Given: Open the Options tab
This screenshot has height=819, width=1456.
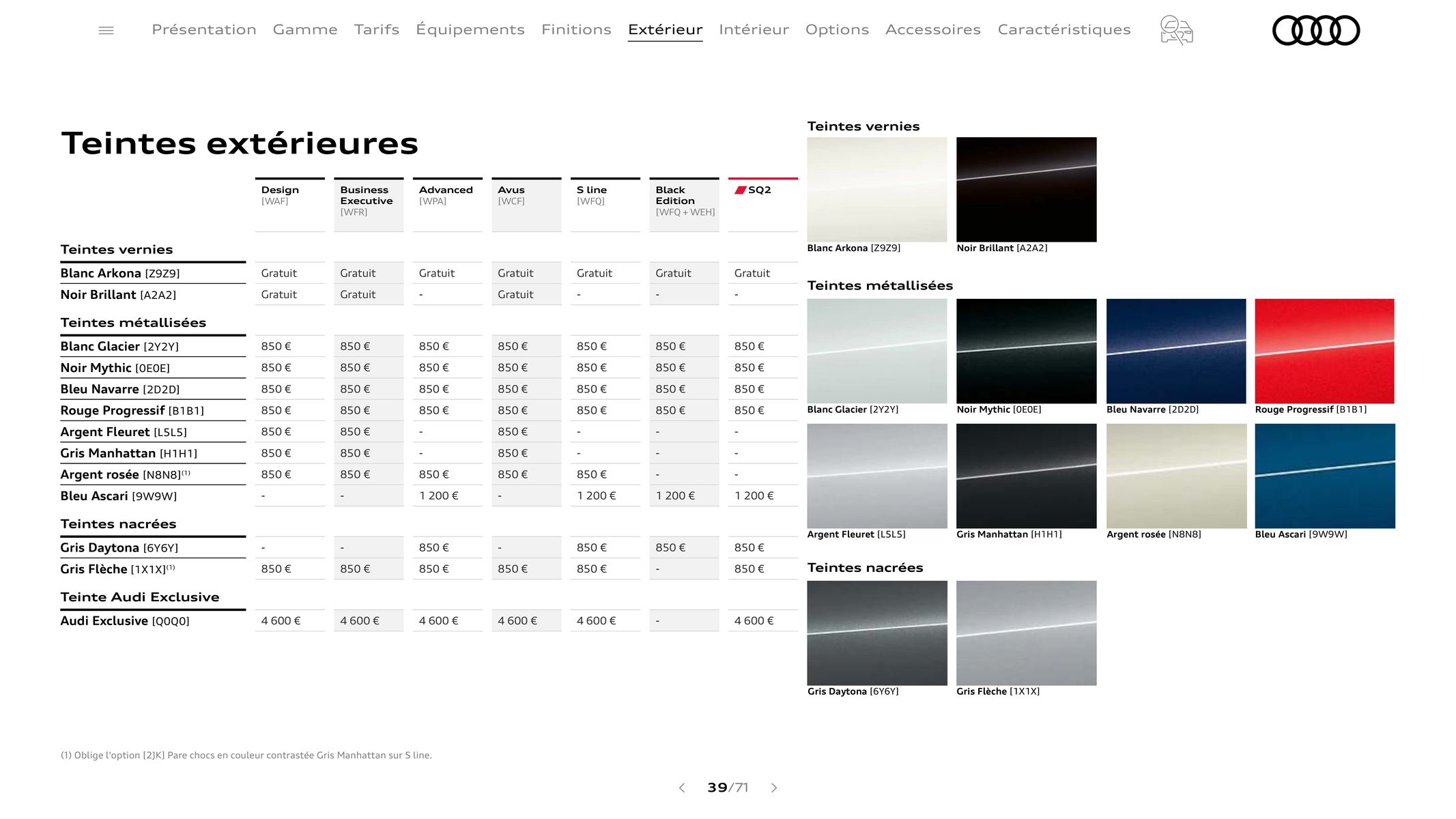Looking at the screenshot, I should (x=837, y=29).
